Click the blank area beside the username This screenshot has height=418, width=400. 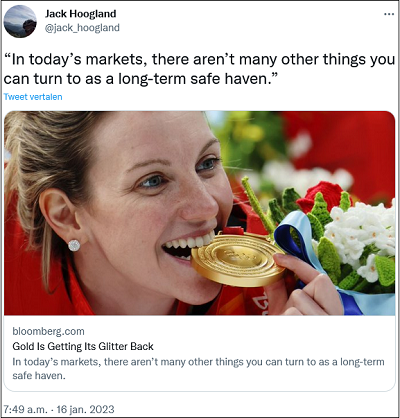(250, 21)
